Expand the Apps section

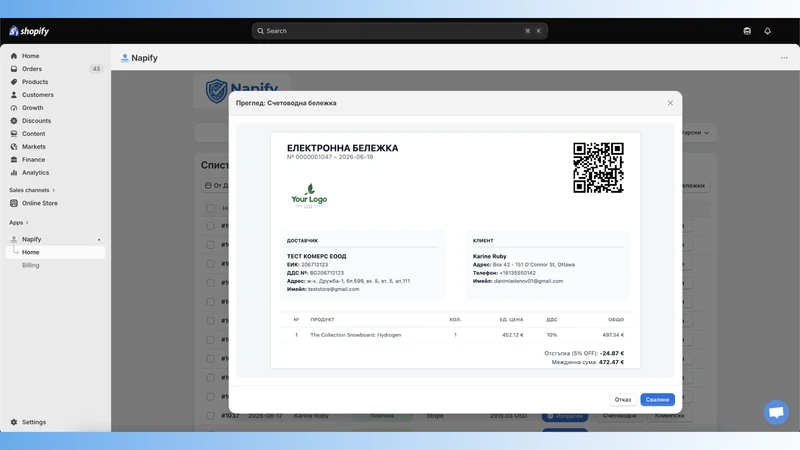click(19, 222)
